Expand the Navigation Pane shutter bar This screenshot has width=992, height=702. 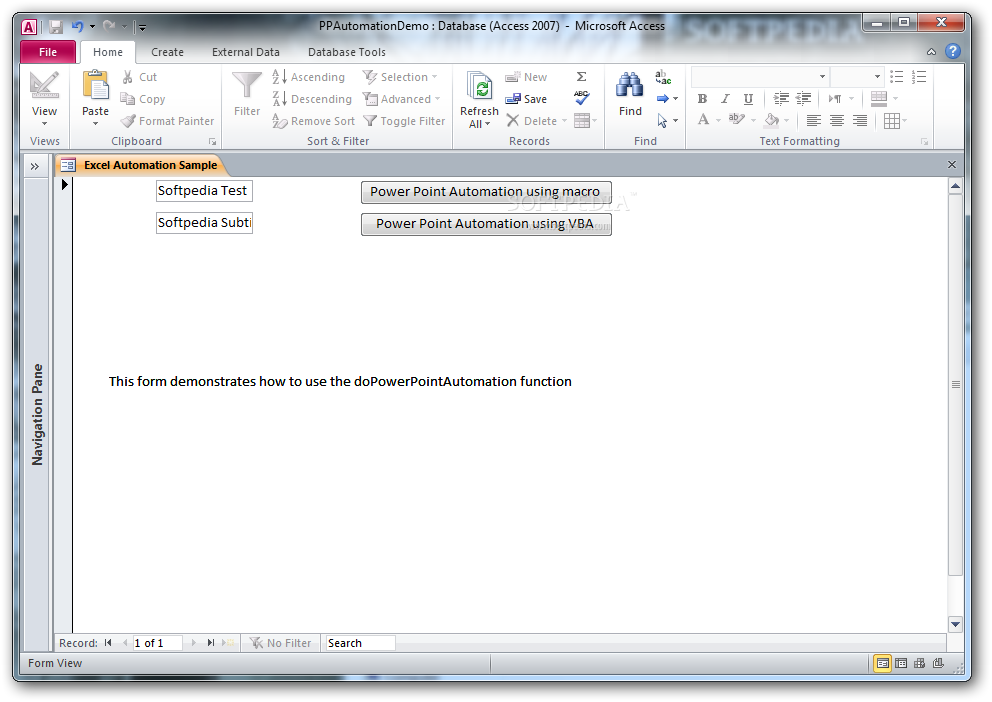coord(35,166)
